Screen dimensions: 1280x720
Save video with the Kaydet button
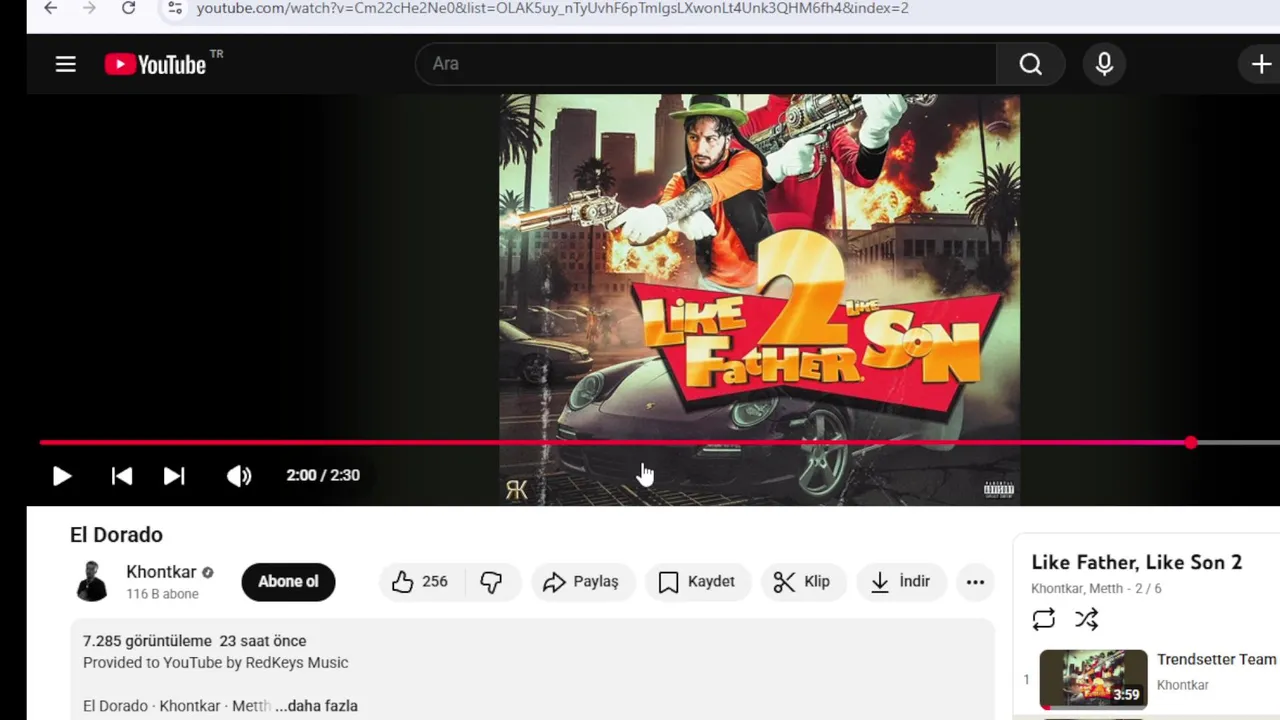pos(698,582)
